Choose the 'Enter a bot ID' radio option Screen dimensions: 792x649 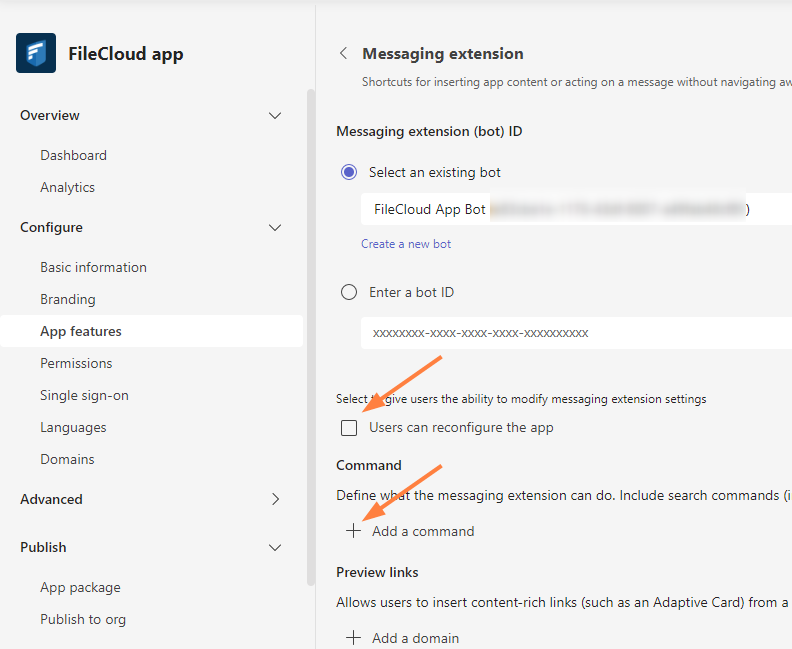[x=349, y=292]
